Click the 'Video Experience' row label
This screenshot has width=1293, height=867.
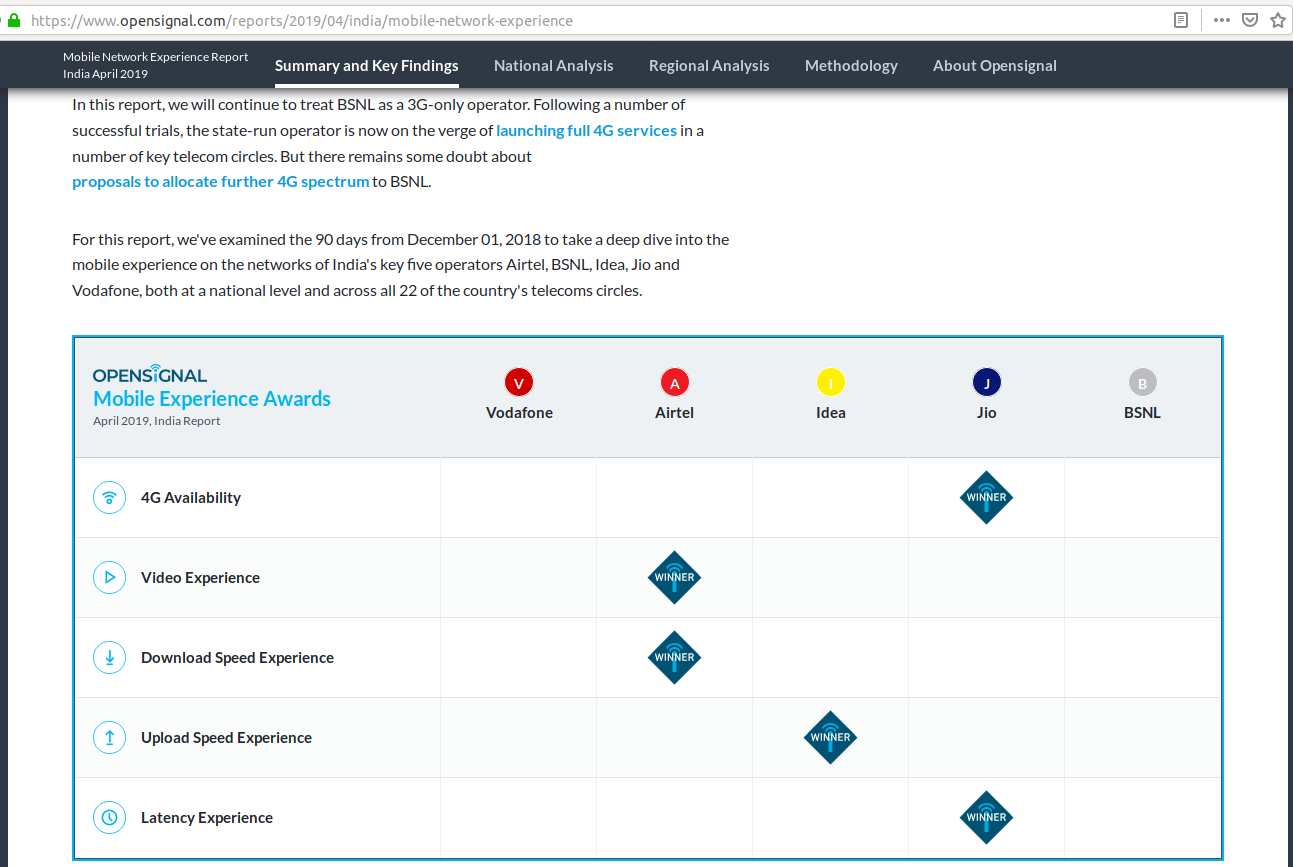(200, 578)
